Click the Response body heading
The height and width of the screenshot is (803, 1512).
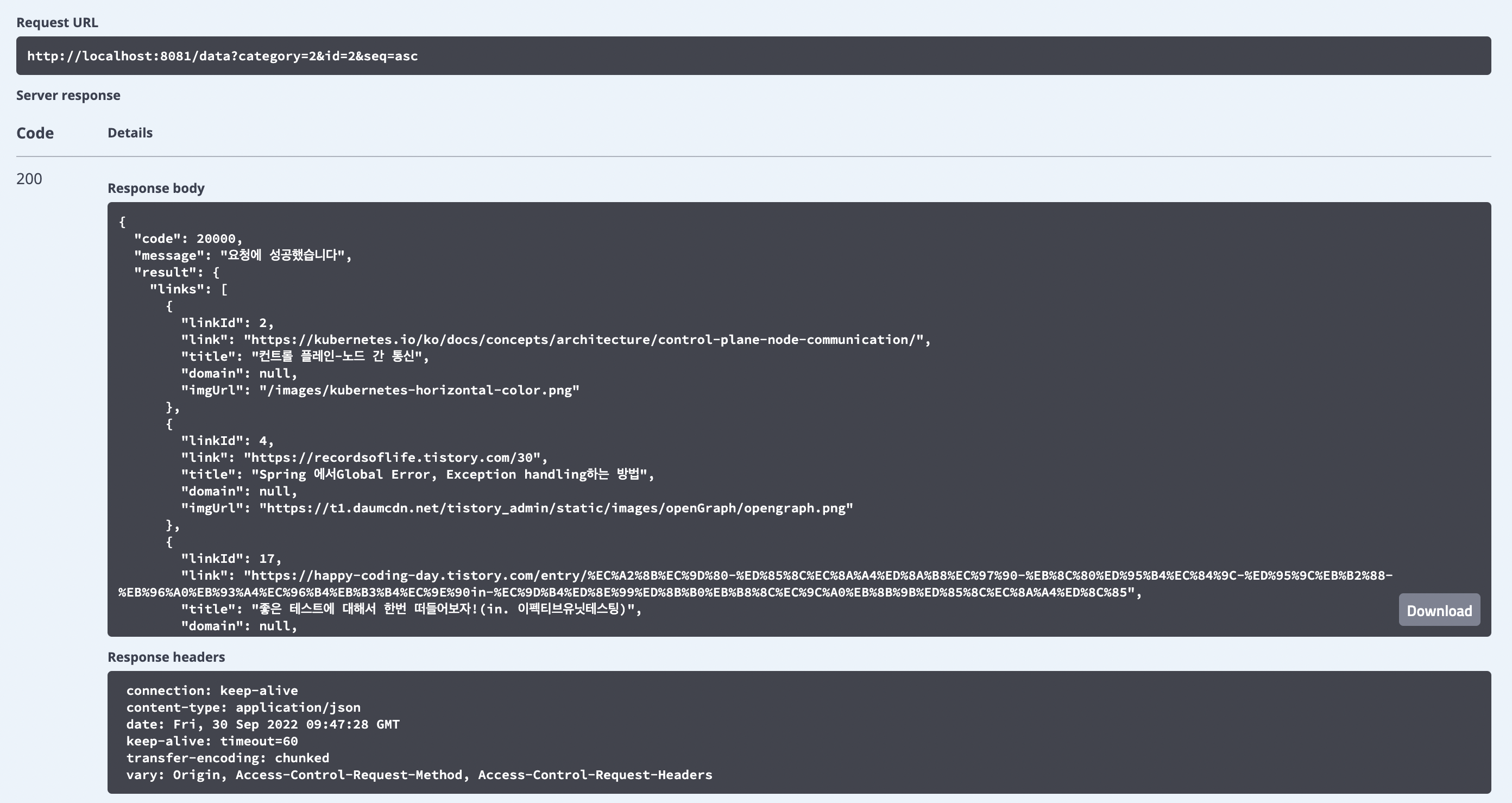[x=156, y=189]
